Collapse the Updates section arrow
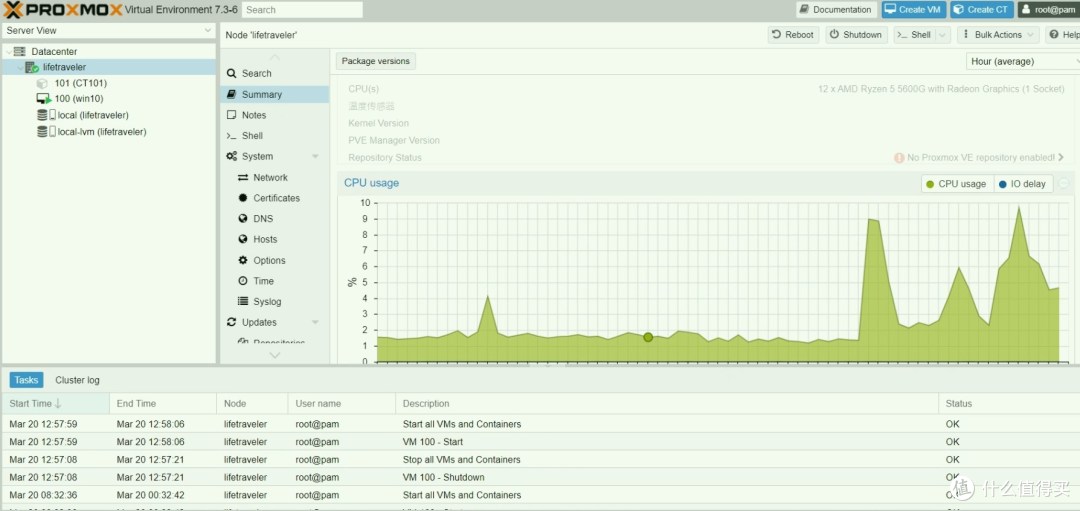This screenshot has height=511, width=1080. coord(315,322)
